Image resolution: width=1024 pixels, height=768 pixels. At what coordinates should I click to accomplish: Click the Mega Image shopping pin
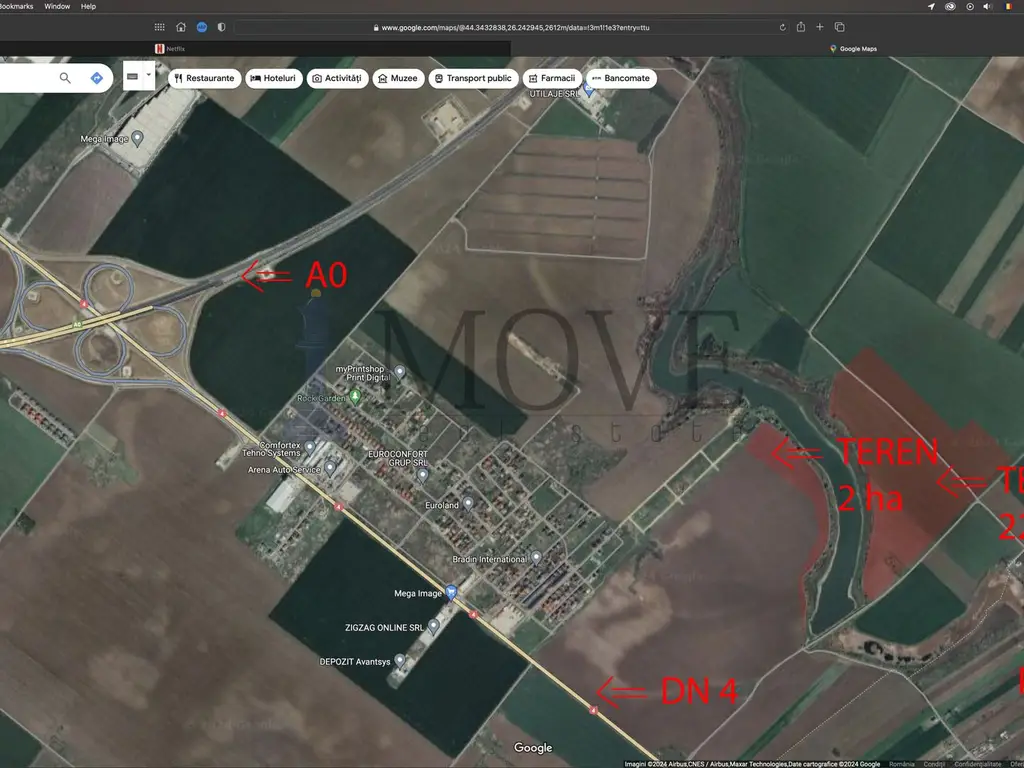451,592
